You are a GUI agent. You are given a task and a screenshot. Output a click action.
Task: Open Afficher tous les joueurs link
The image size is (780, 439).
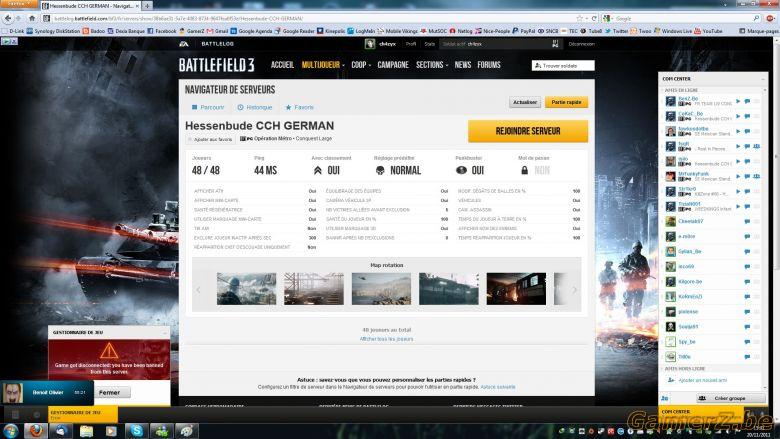click(387, 339)
